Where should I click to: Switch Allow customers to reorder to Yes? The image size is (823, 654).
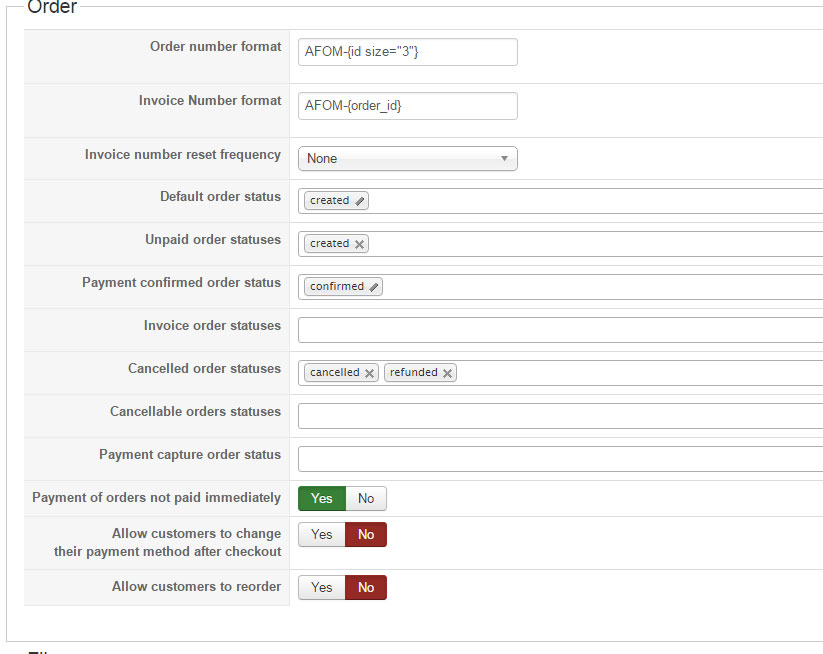(x=322, y=587)
